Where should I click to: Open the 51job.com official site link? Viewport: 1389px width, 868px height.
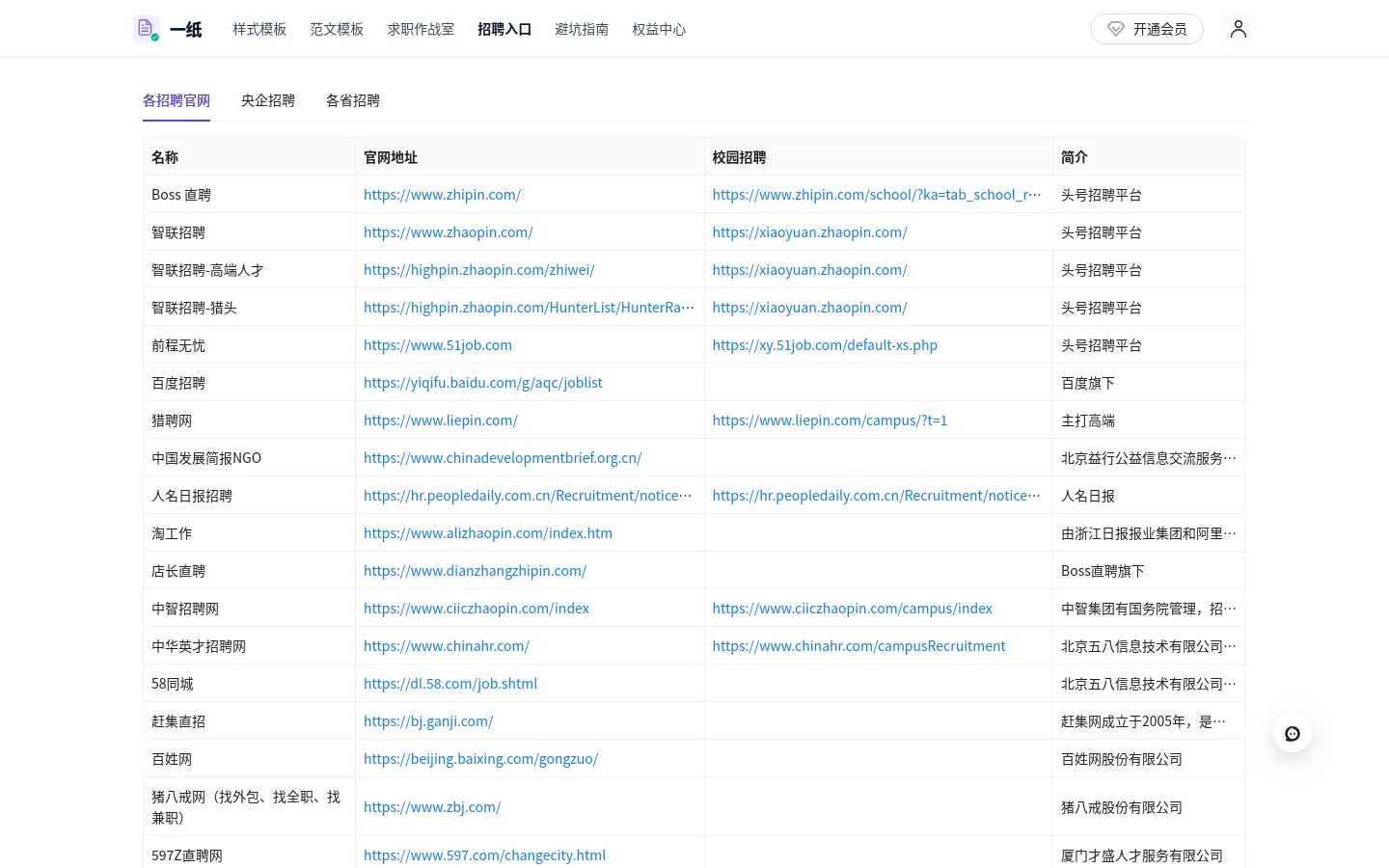pos(438,345)
